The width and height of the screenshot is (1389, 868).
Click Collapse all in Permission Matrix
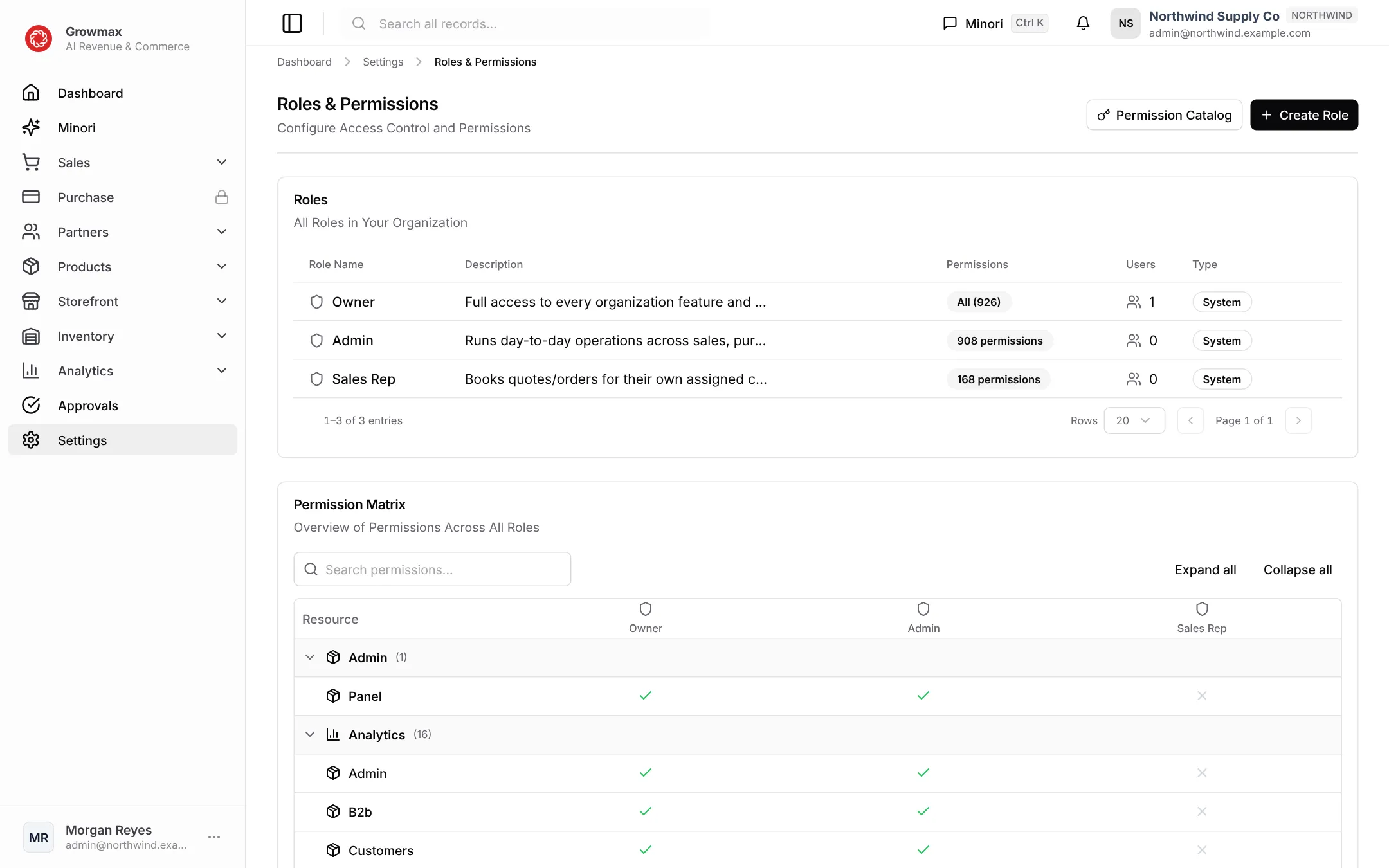(x=1298, y=570)
